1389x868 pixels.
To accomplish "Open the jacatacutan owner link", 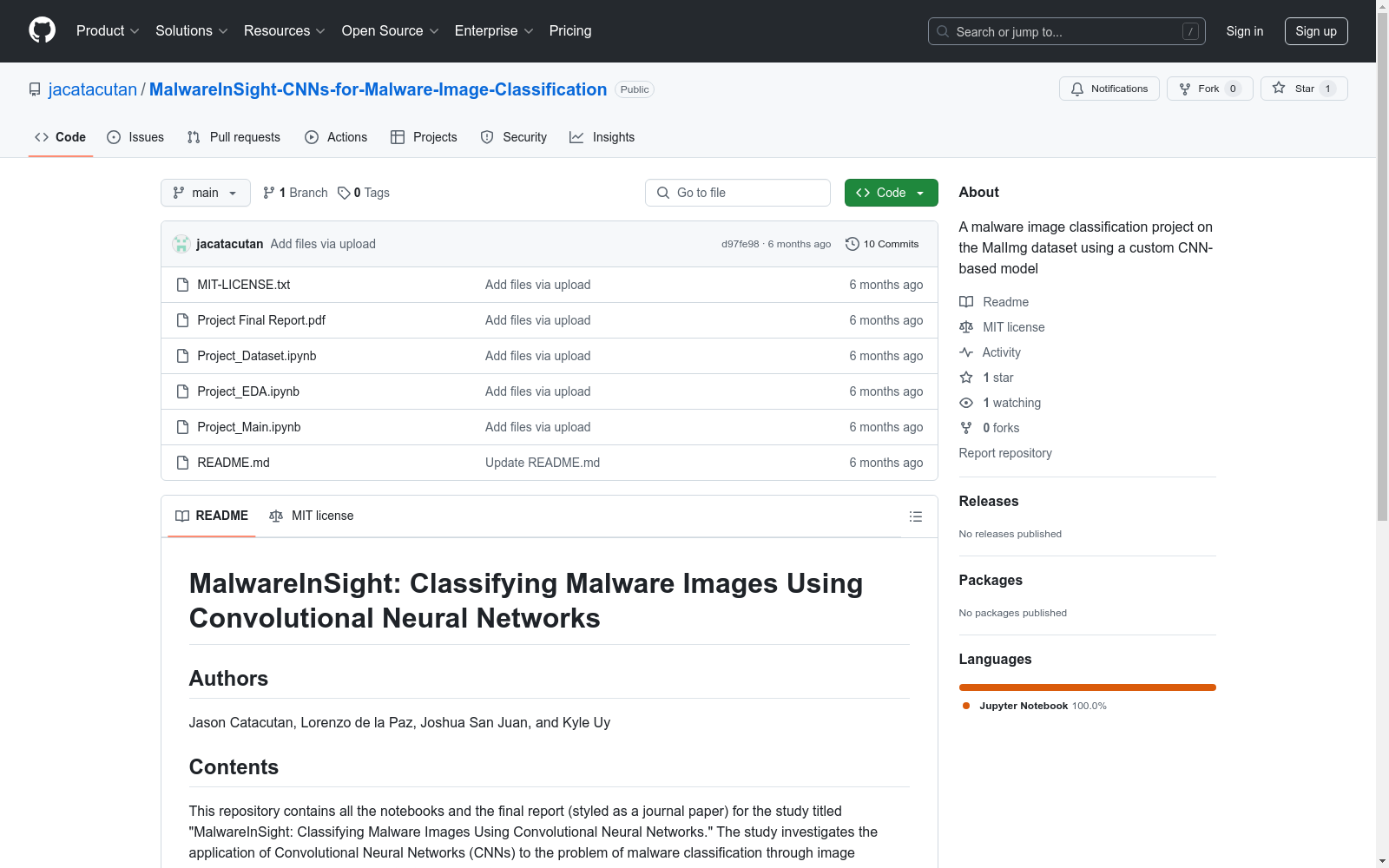I will pos(93,89).
